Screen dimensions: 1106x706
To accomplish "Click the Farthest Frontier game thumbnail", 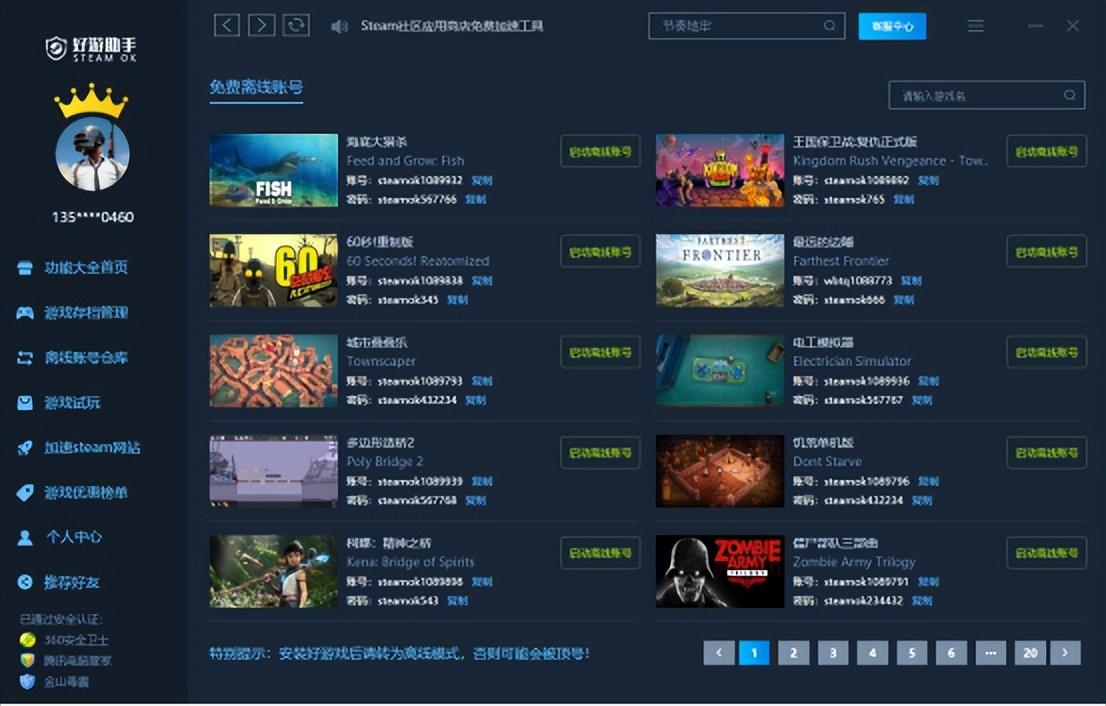I will (x=719, y=271).
